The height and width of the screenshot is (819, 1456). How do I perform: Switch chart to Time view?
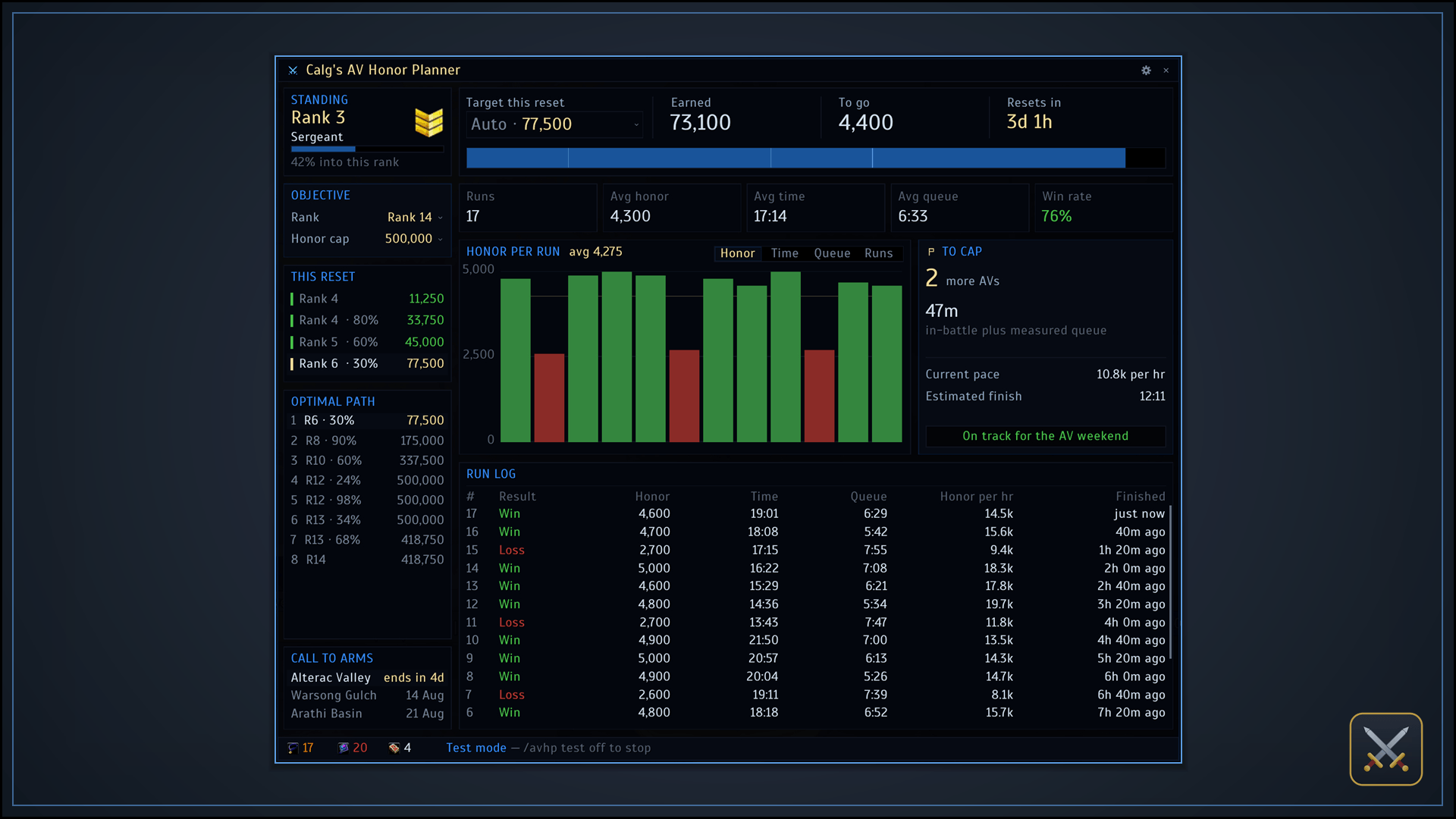[x=784, y=253]
